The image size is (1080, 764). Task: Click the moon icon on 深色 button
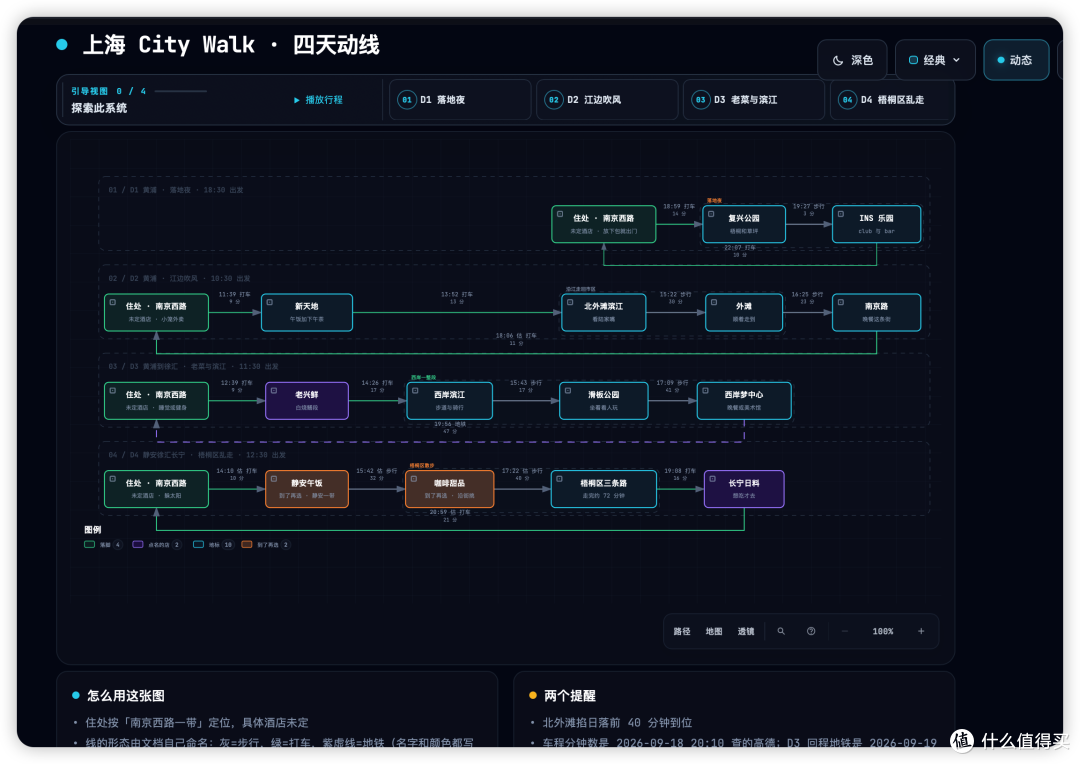[x=838, y=61]
